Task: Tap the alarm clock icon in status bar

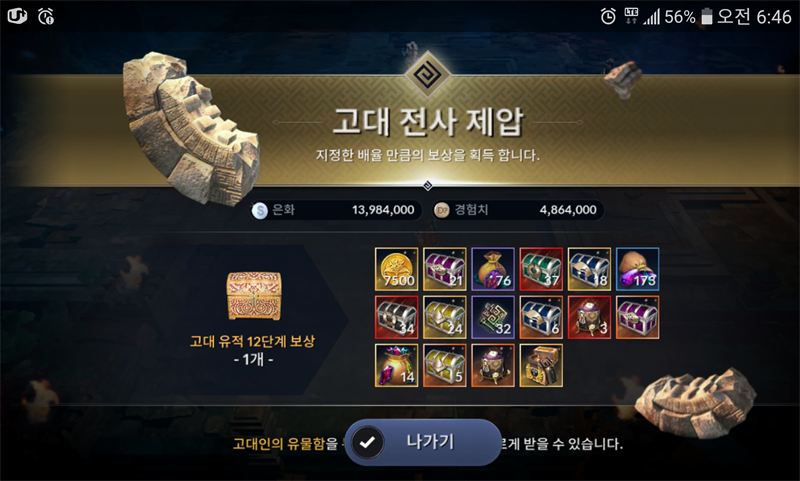Action: 608,17
